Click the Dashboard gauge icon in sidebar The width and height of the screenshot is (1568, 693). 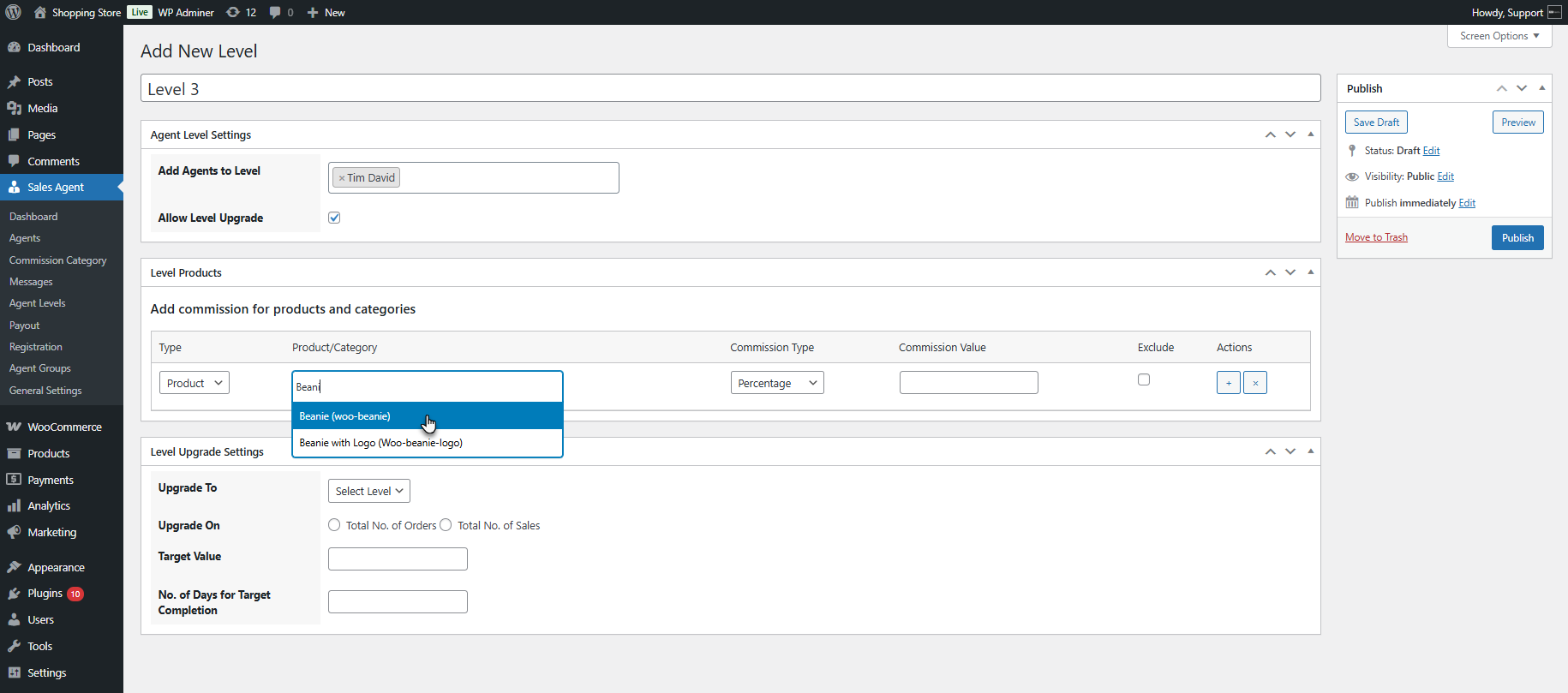click(x=14, y=47)
